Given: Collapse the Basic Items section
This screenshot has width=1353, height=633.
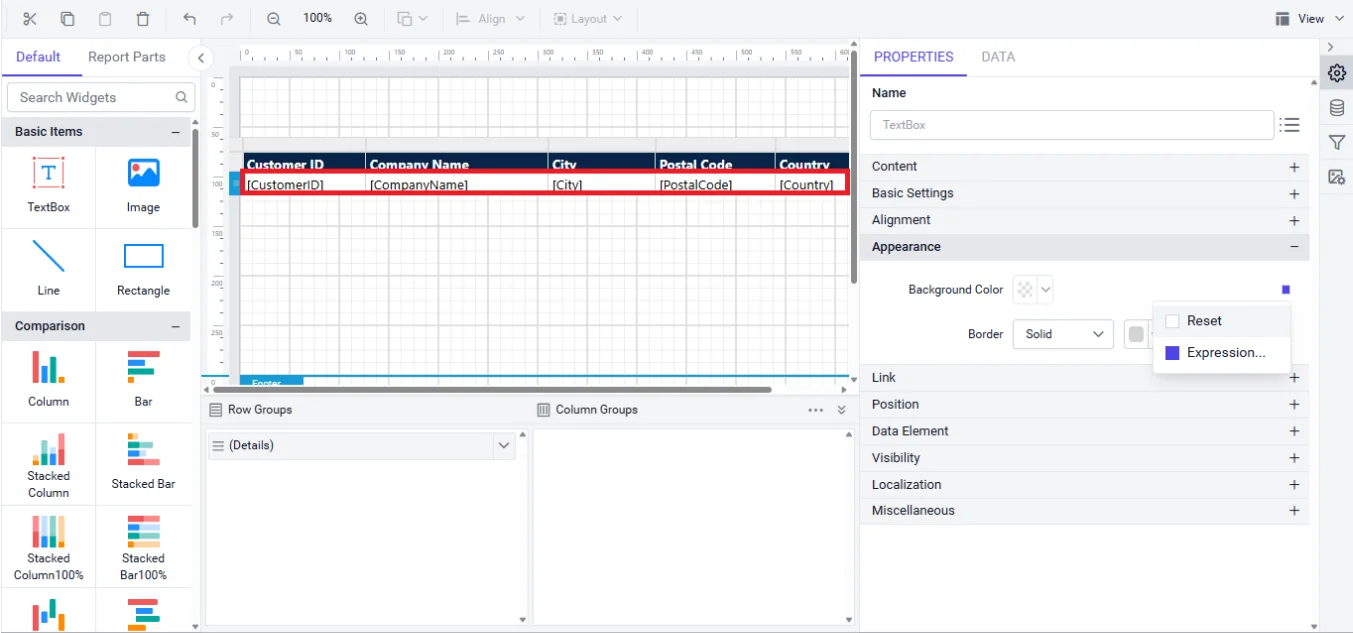Looking at the screenshot, I should pyautogui.click(x=176, y=132).
